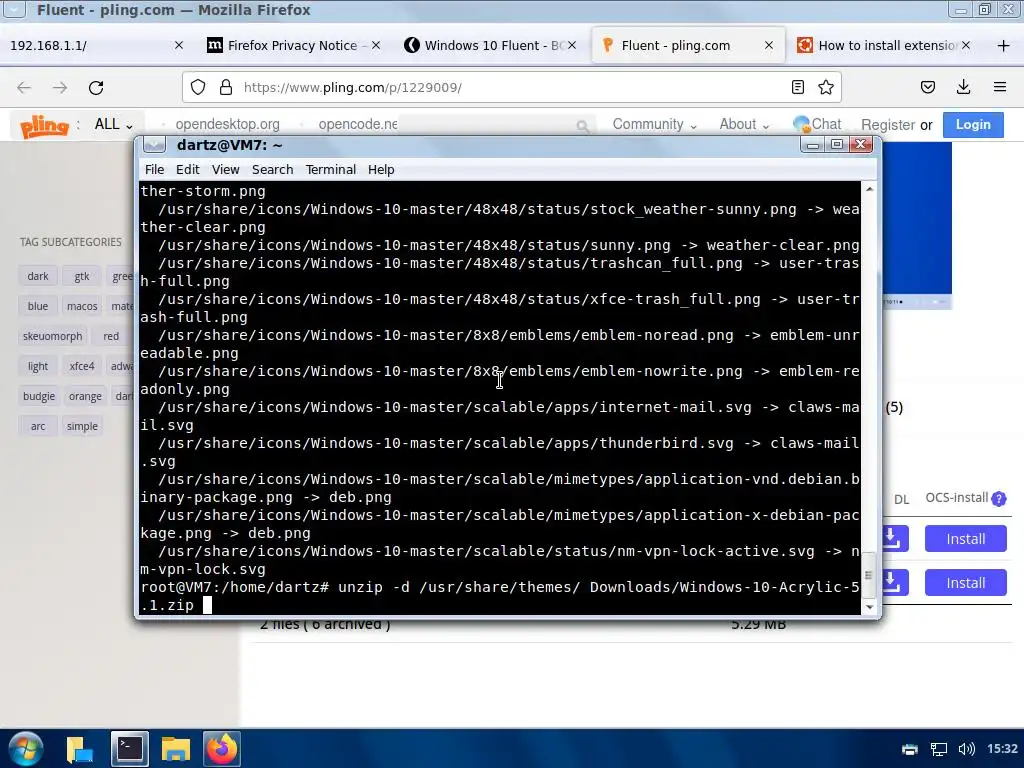This screenshot has height=768, width=1024.
Task: Select the blue tag
Action: (38, 306)
